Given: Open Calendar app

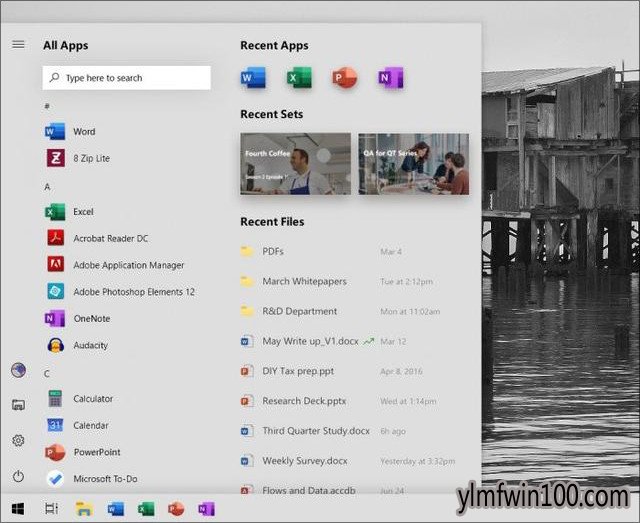Looking at the screenshot, I should 77,425.
